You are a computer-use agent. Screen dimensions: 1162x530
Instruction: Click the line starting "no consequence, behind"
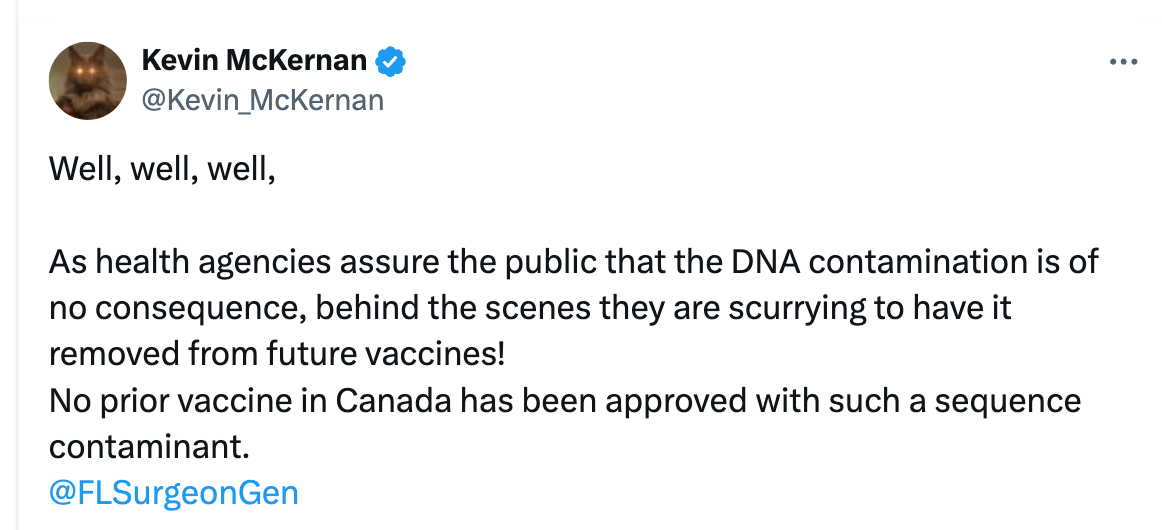pos(530,308)
